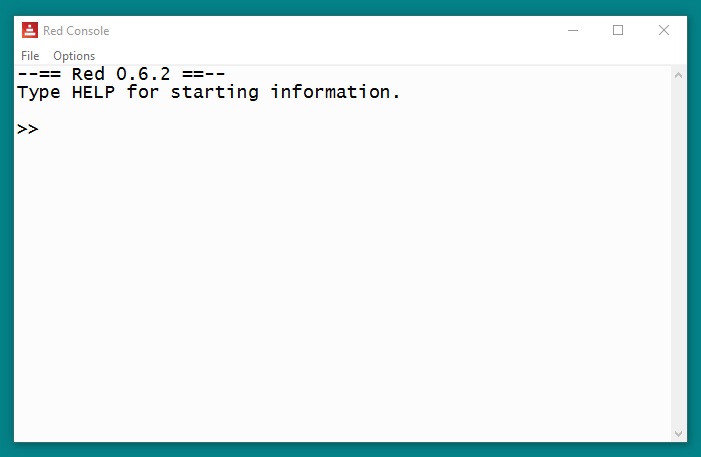
Task: Close the Red Console window
Action: [664, 31]
